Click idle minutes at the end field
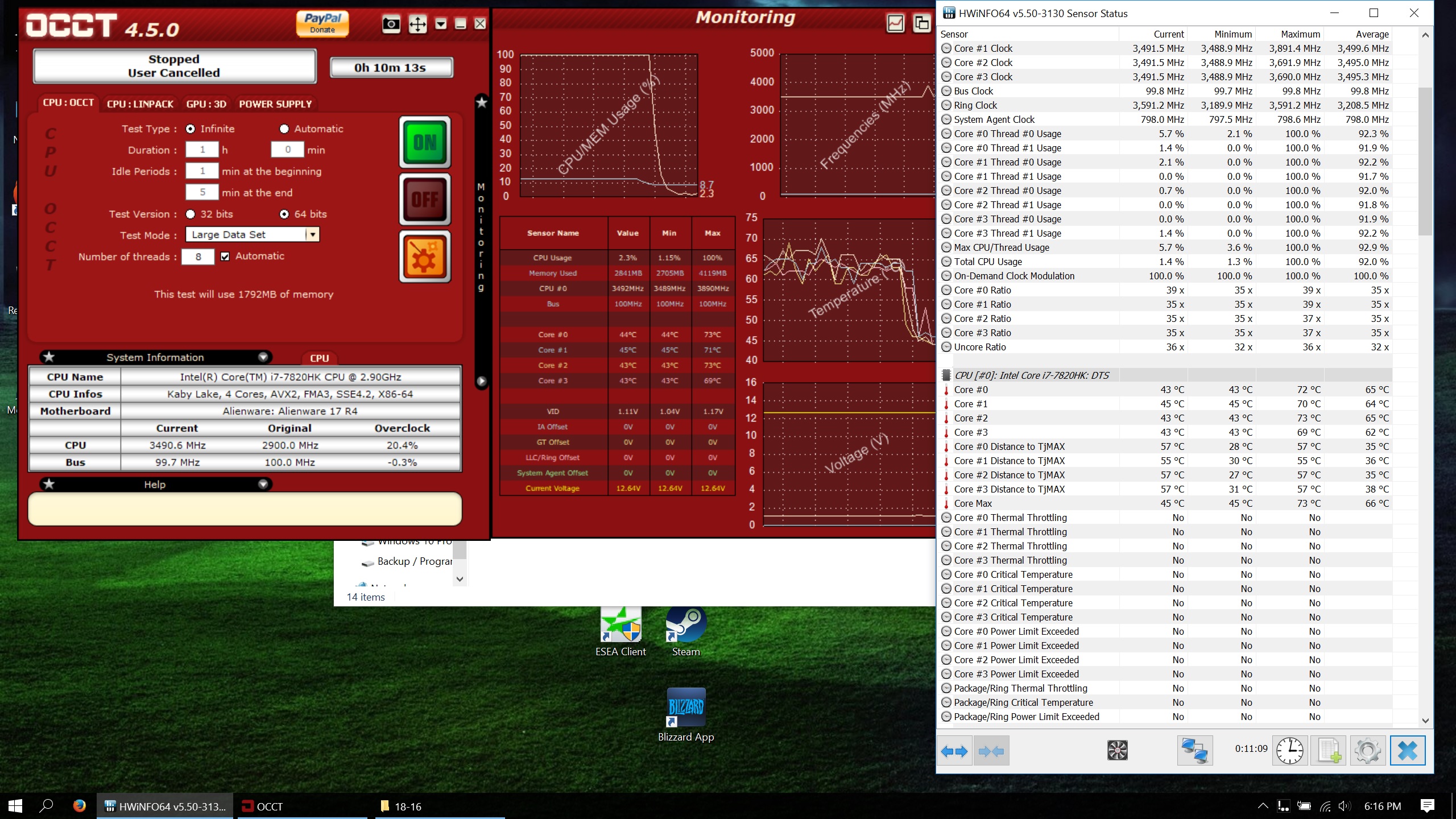Image resolution: width=1456 pixels, height=819 pixels. (202, 192)
